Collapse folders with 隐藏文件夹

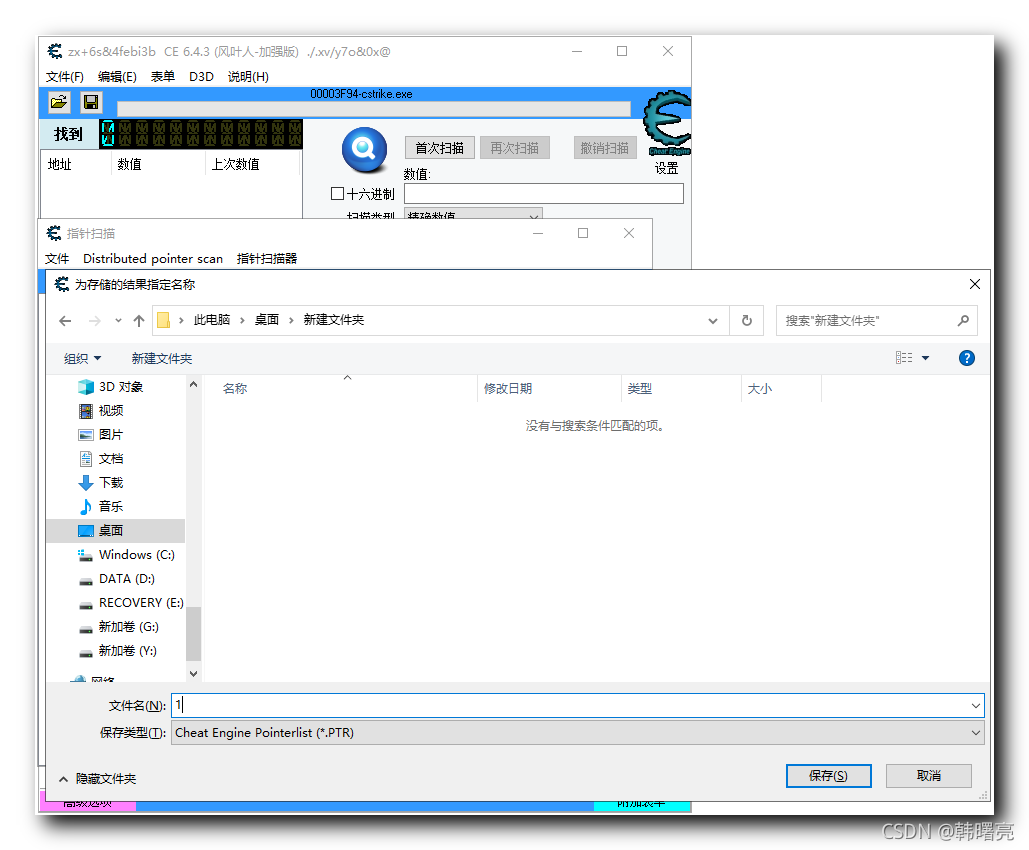pyautogui.click(x=97, y=779)
